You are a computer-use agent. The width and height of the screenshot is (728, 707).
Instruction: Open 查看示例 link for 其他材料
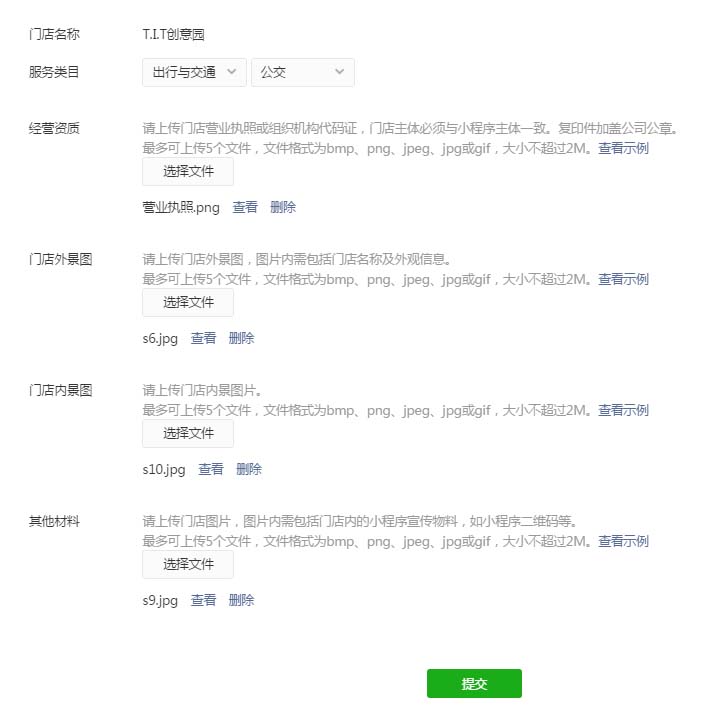coord(623,541)
